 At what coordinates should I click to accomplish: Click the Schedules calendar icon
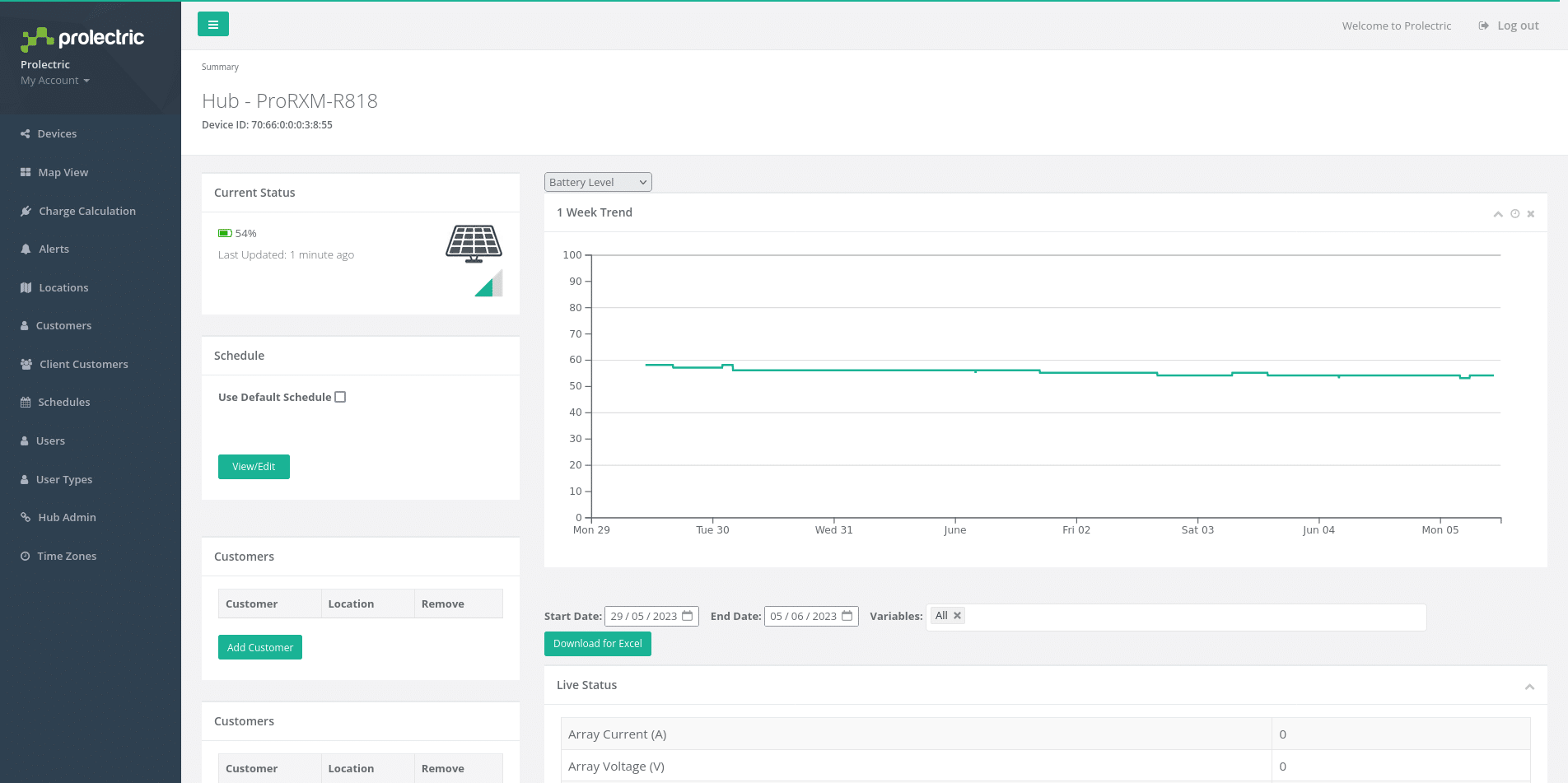point(26,402)
